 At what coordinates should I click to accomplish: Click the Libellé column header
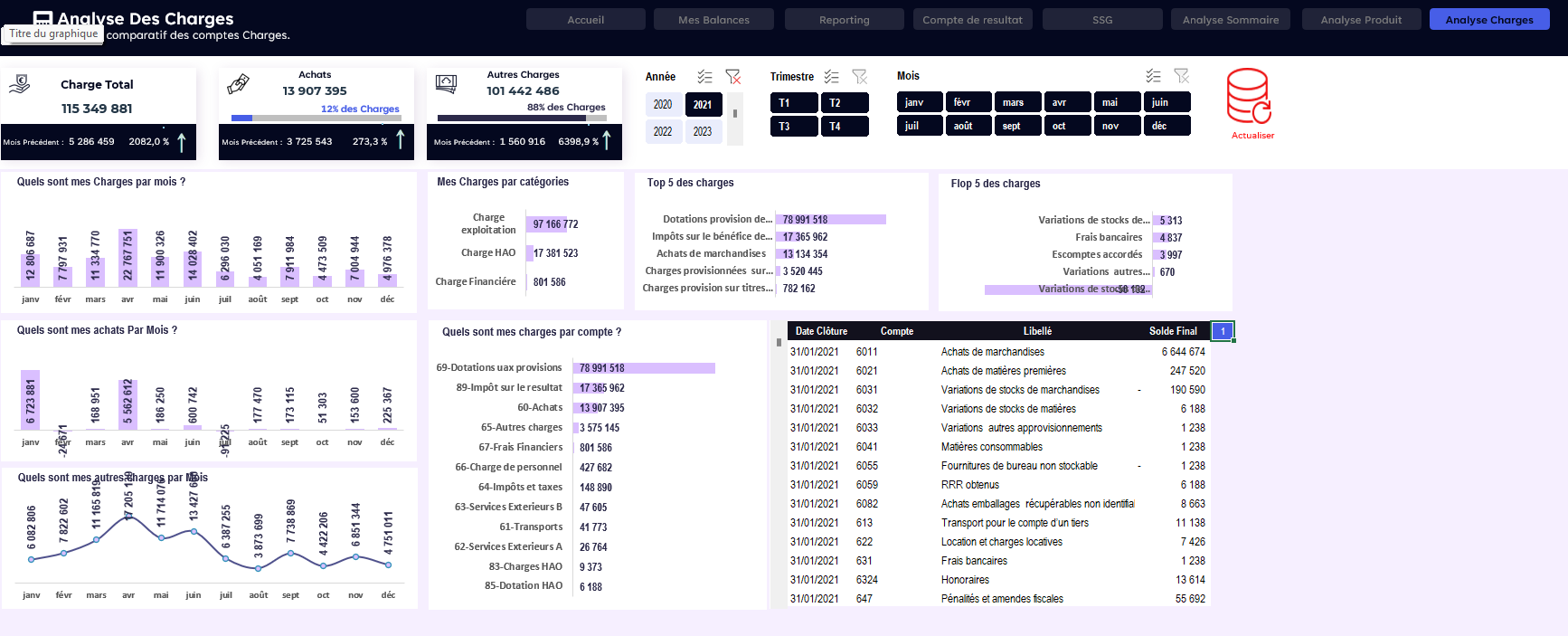point(1037,331)
